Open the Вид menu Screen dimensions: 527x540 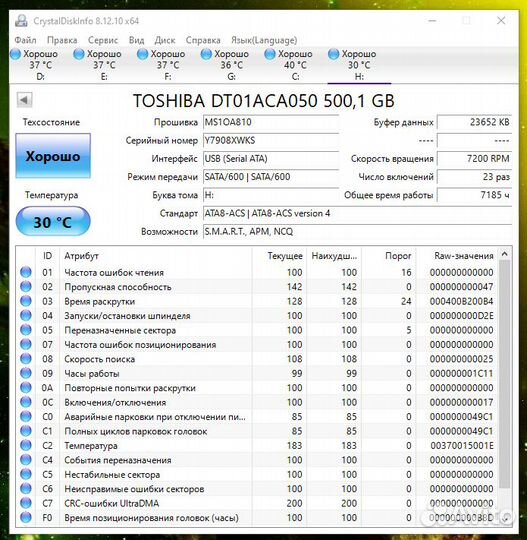pyautogui.click(x=136, y=40)
